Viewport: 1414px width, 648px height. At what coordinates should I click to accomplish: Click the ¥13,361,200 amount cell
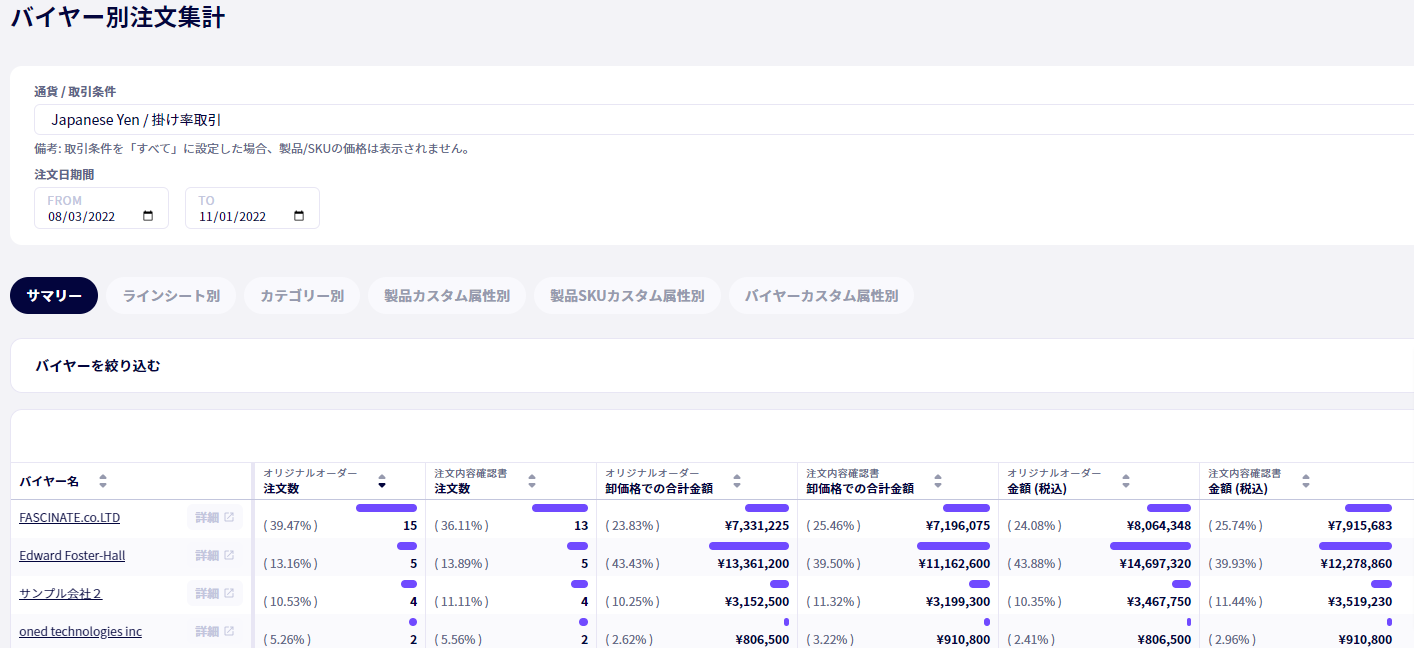point(753,563)
